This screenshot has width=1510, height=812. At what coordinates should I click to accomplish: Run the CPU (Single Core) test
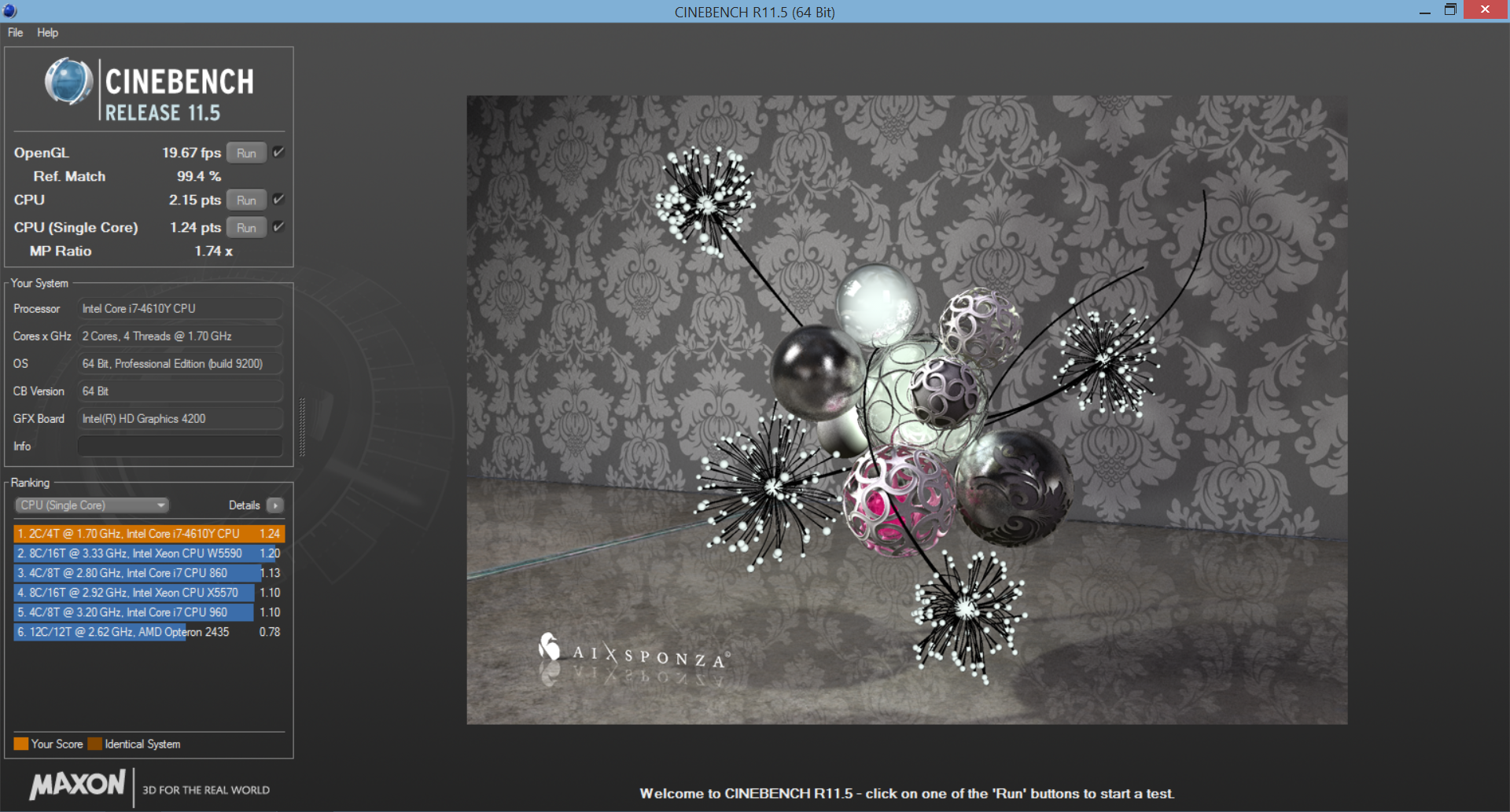[246, 228]
